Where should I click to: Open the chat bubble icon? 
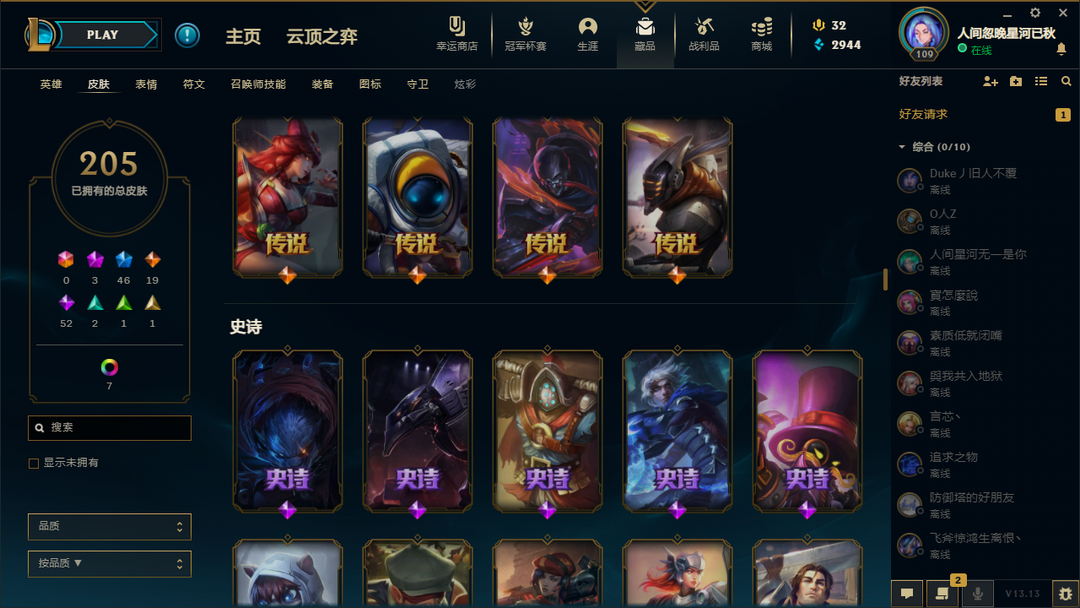[907, 593]
